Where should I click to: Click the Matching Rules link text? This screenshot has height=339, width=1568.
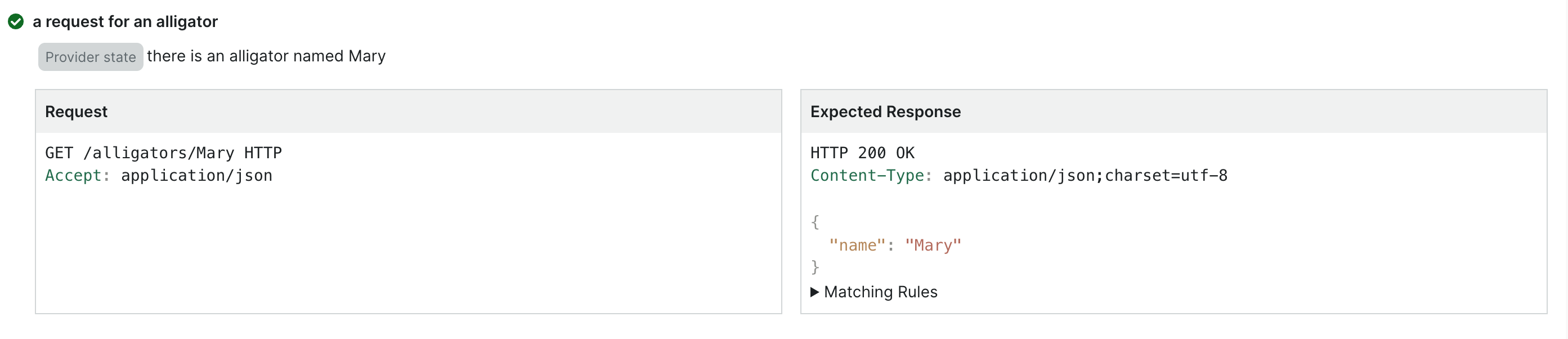point(881,292)
